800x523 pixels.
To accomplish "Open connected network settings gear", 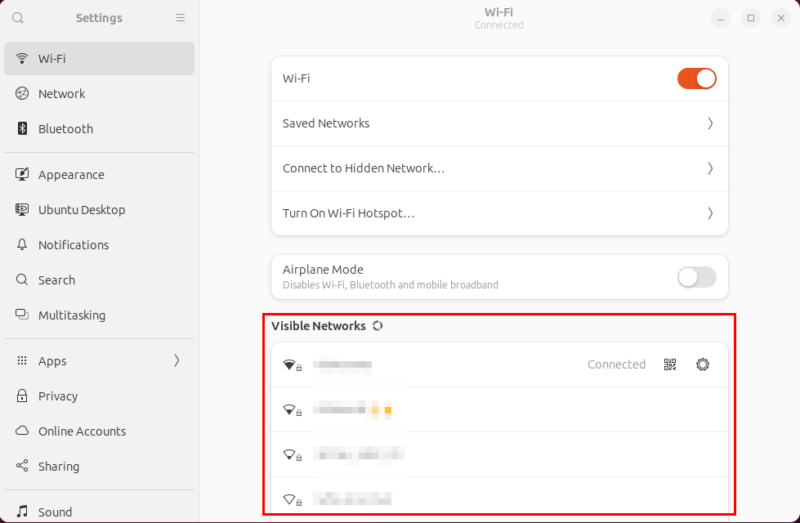I will tap(703, 364).
